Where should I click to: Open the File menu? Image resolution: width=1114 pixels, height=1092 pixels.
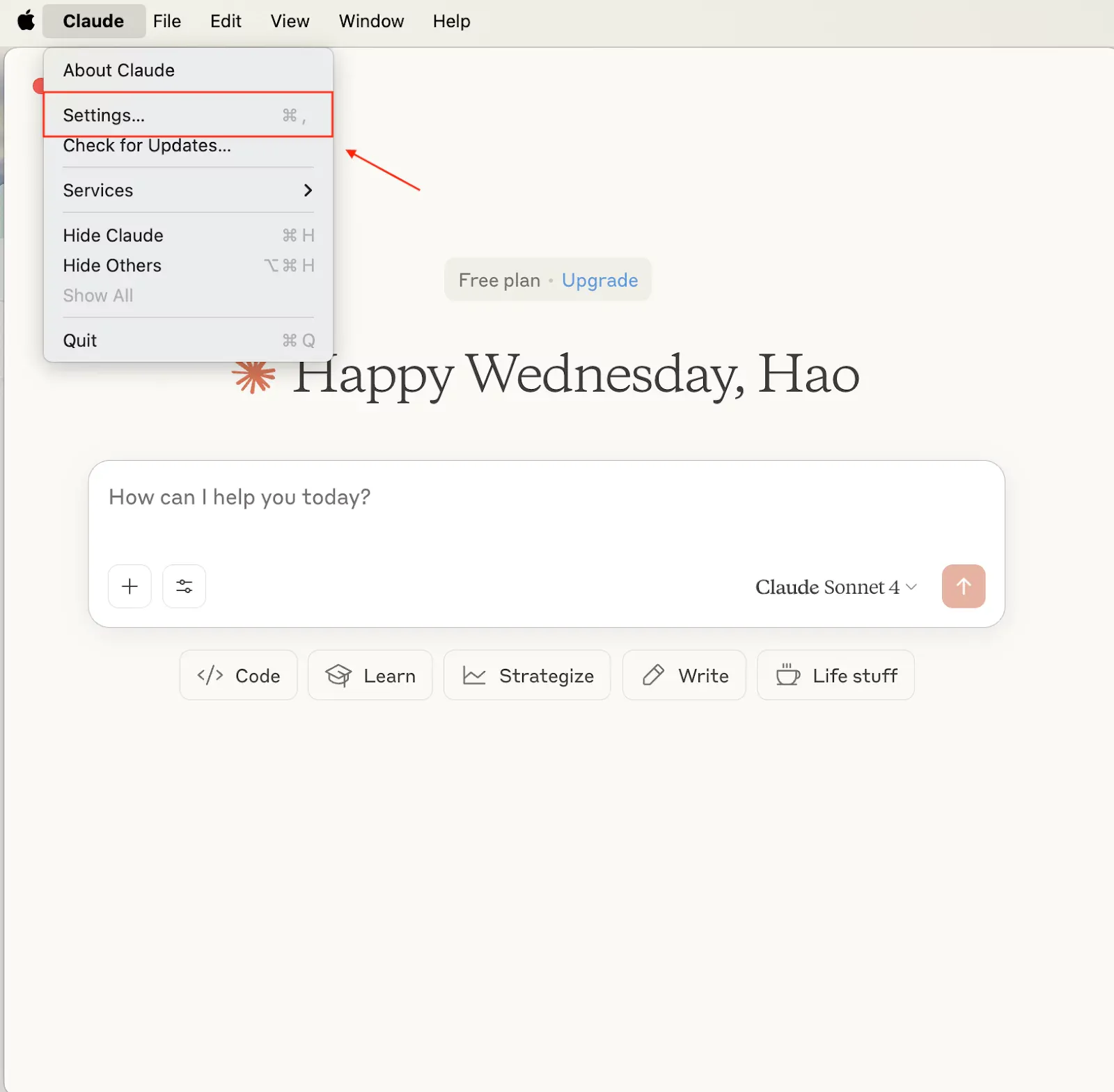click(x=167, y=21)
